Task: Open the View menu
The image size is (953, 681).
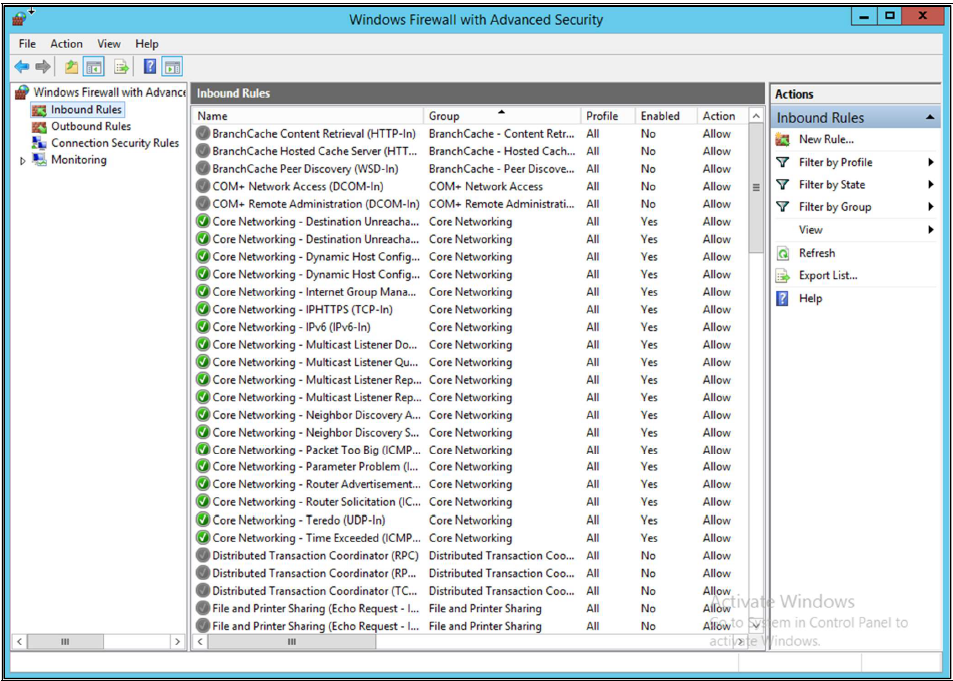Action: 109,44
